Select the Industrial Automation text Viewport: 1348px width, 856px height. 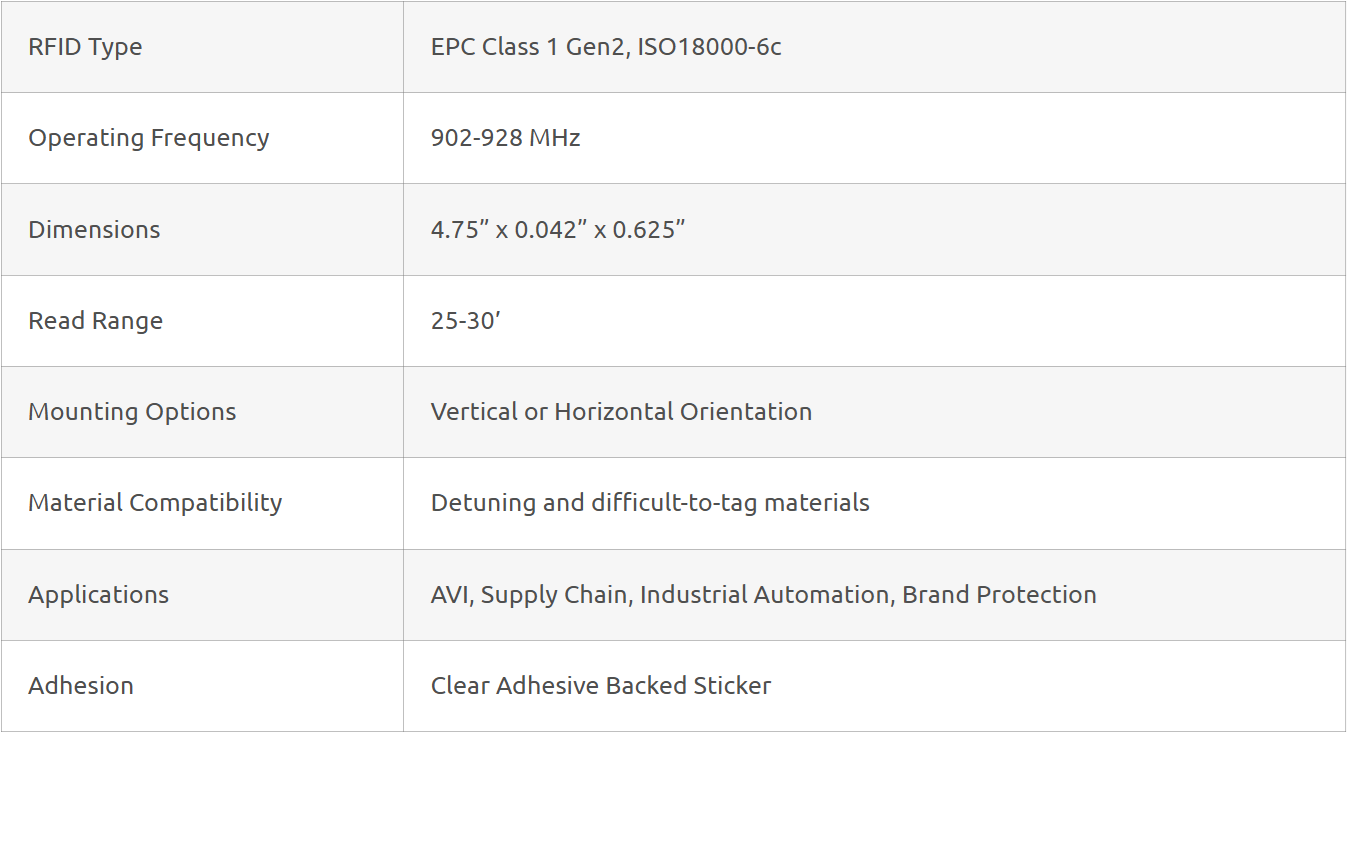click(x=766, y=595)
